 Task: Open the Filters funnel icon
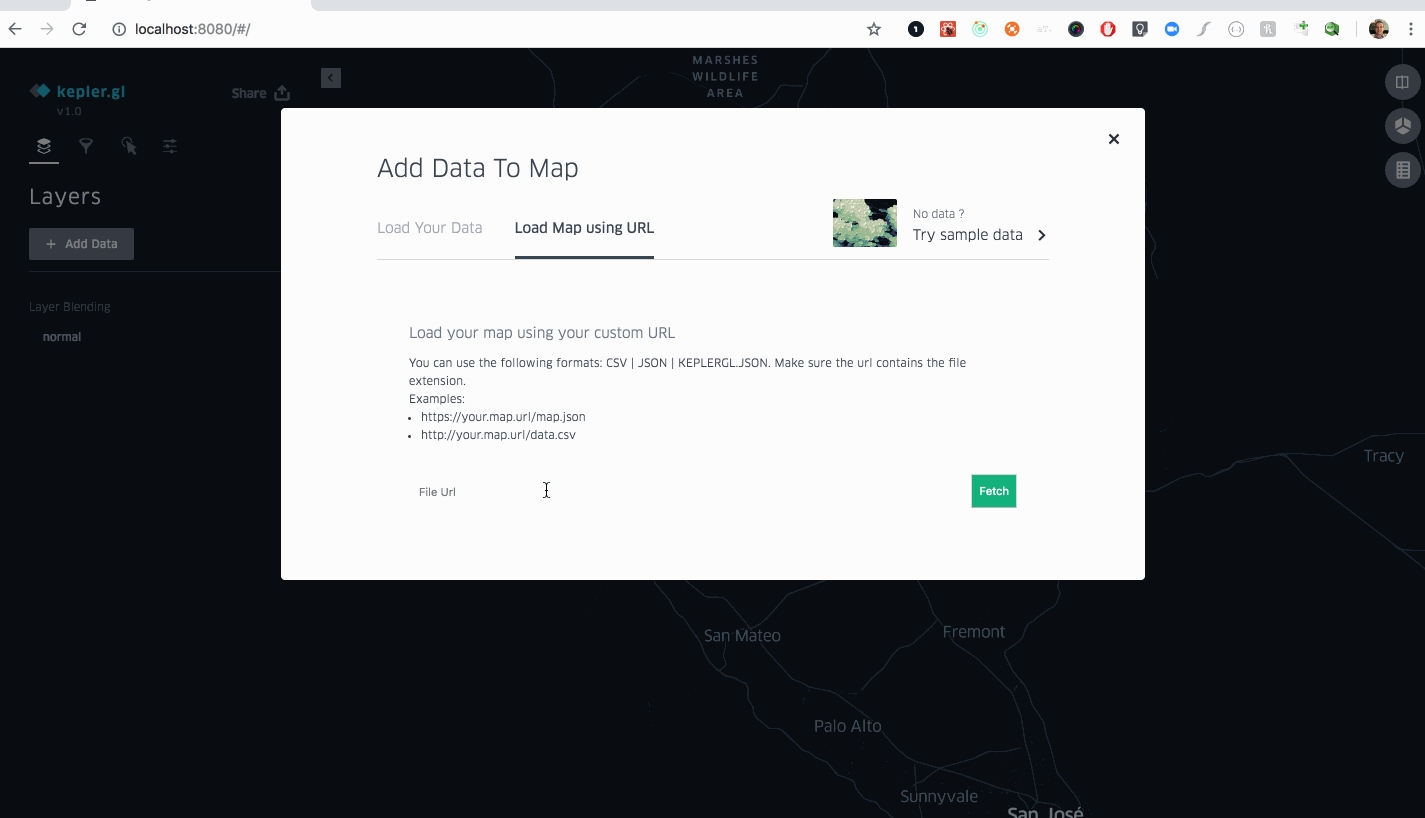click(x=86, y=146)
